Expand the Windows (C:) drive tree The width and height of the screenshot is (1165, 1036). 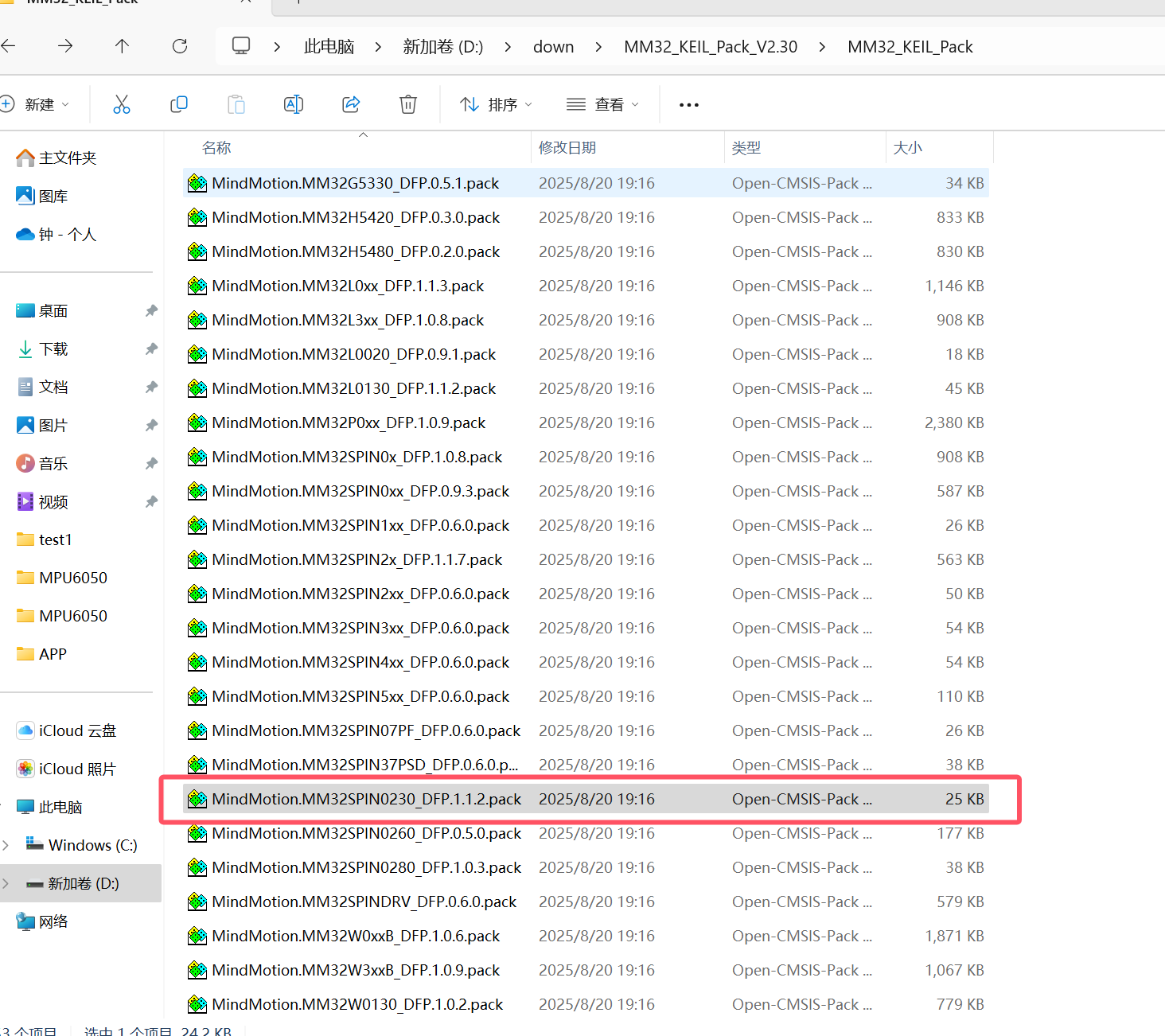6,845
